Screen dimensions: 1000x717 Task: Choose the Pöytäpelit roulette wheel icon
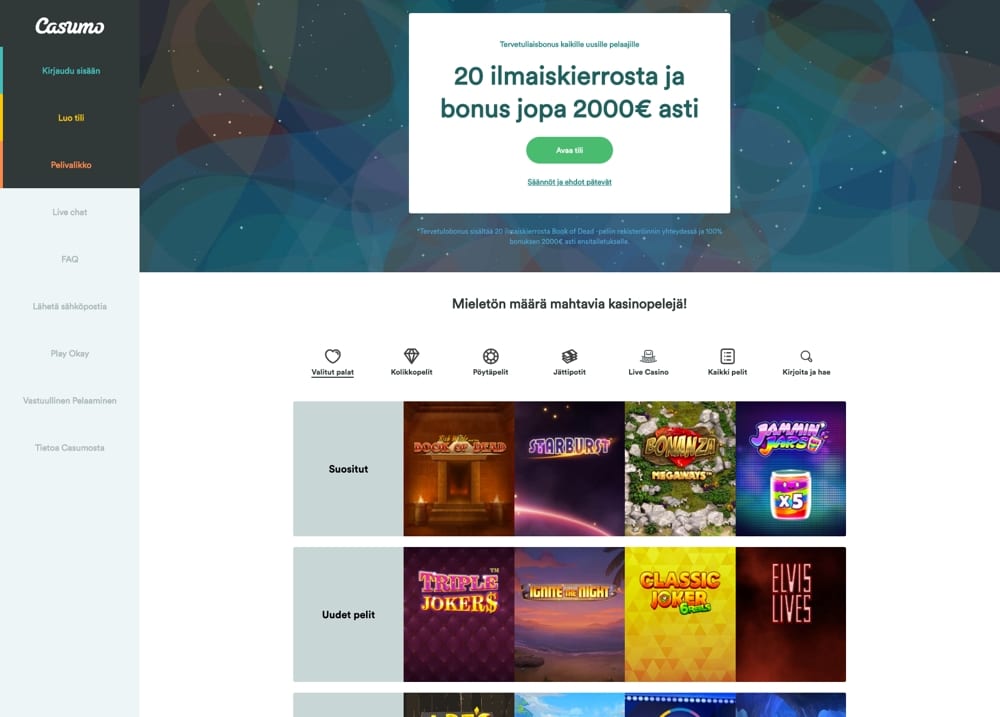(490, 356)
